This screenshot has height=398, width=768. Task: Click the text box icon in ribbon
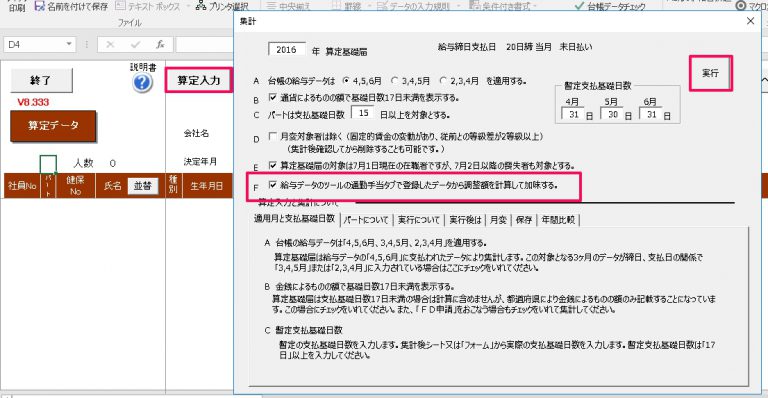pos(120,6)
